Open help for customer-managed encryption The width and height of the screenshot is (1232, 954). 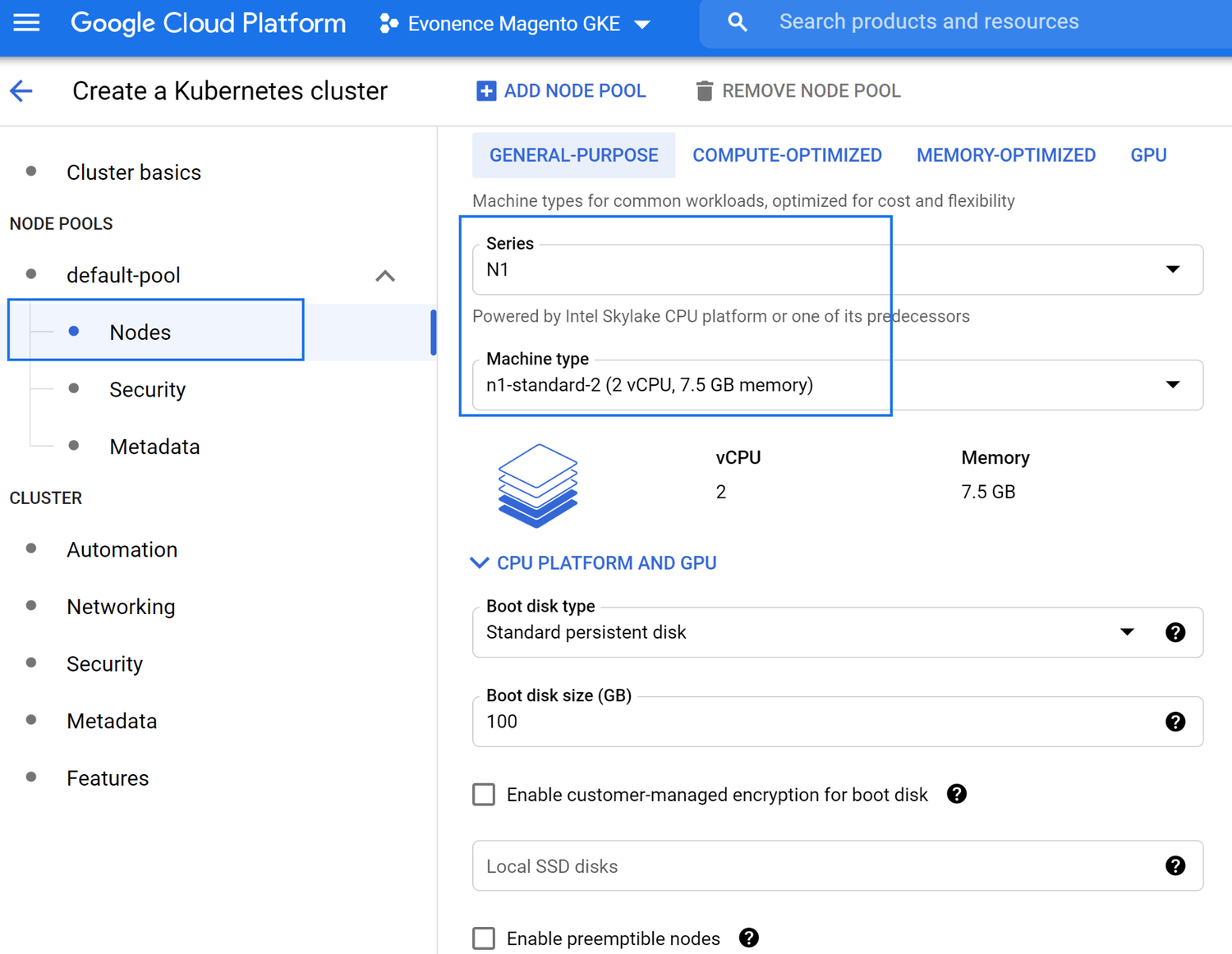956,794
